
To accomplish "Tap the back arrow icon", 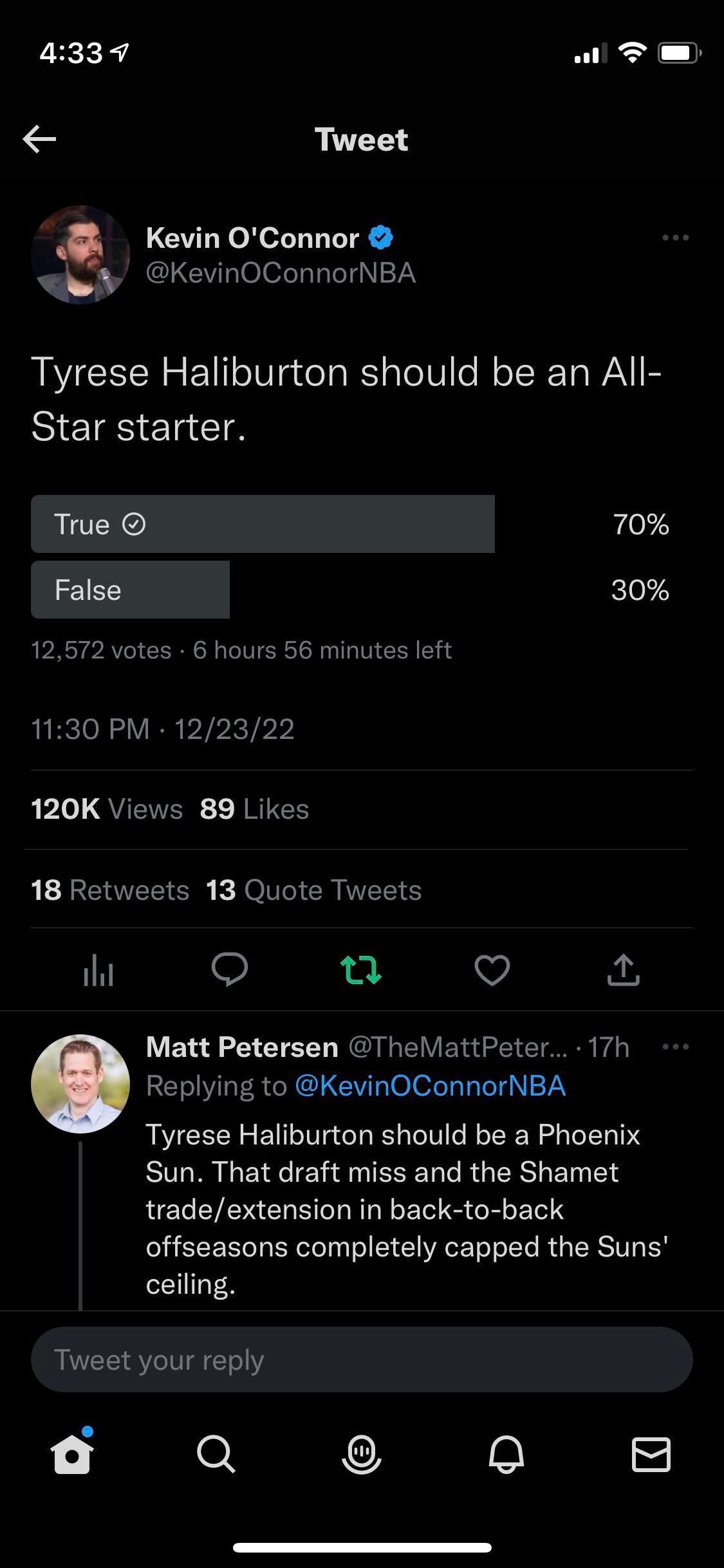I will 39,139.
